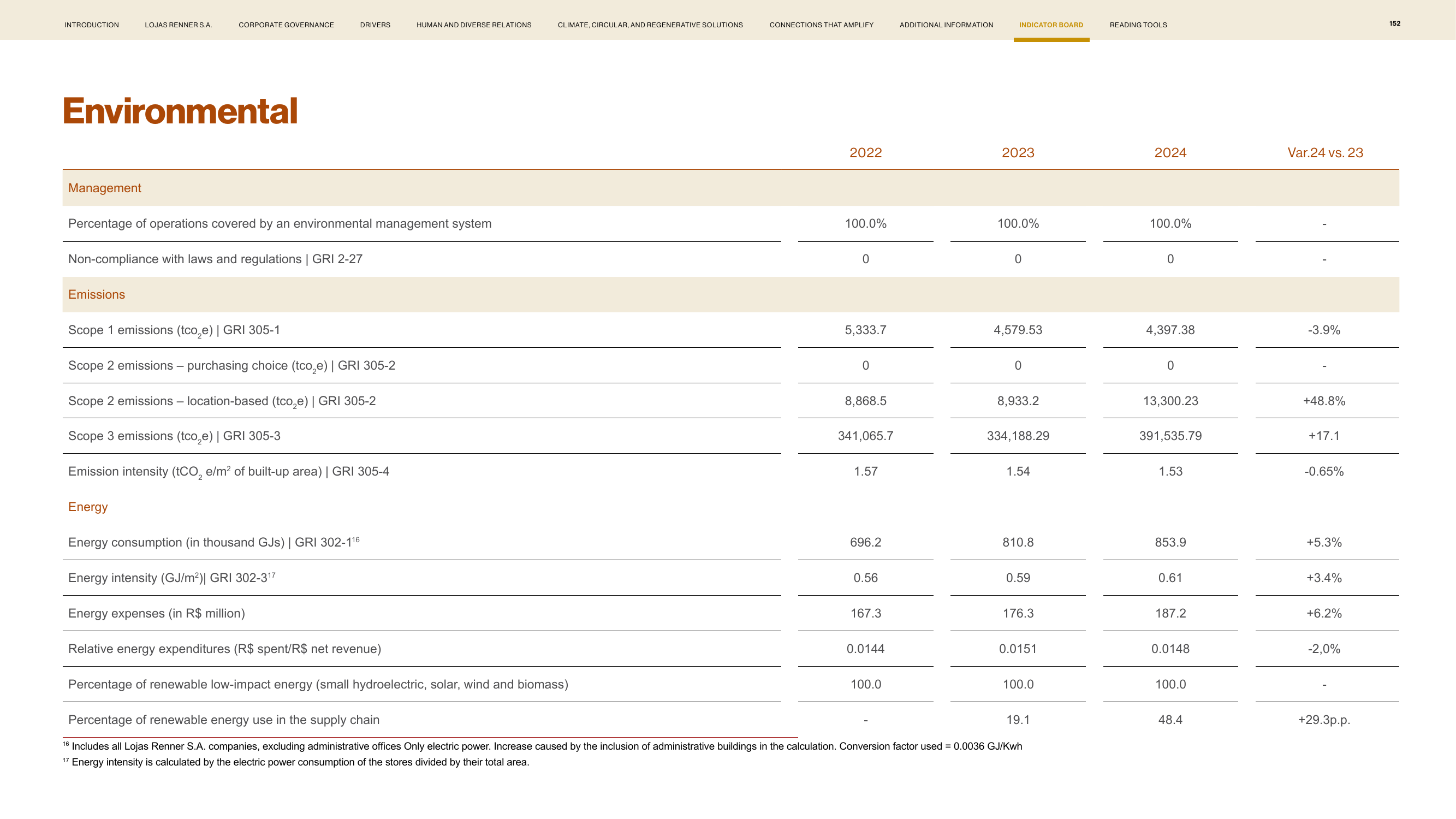Click the +29.3p.p. variation value
Viewport: 1456px width, 819px height.
point(1324,720)
